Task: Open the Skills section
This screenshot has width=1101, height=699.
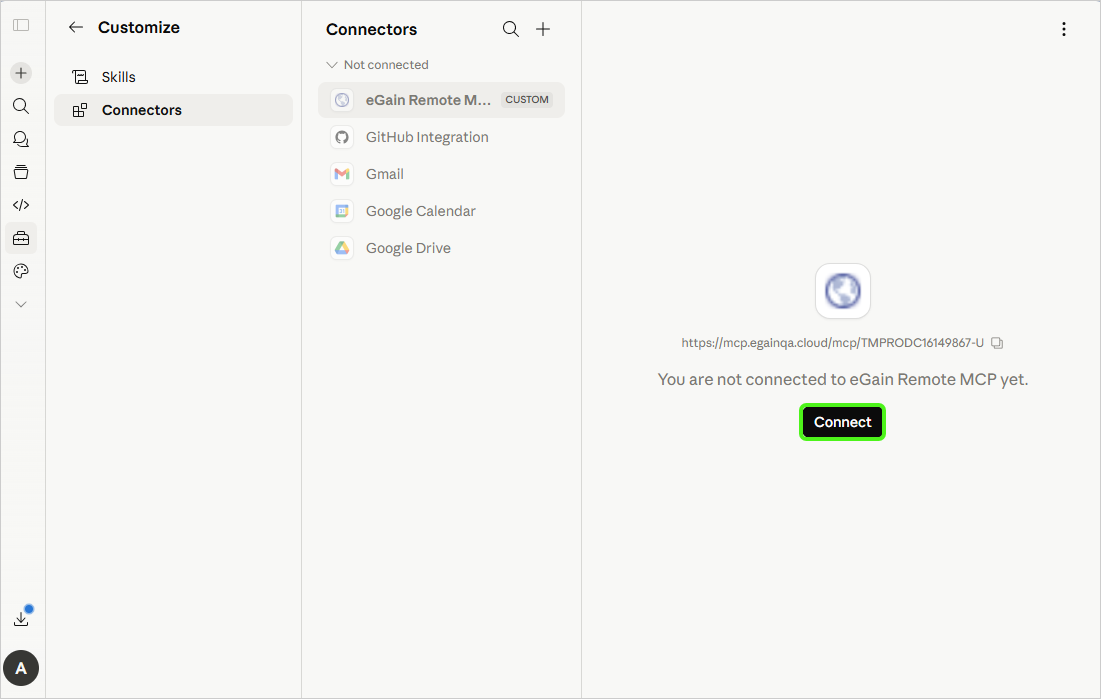Action: tap(173, 77)
